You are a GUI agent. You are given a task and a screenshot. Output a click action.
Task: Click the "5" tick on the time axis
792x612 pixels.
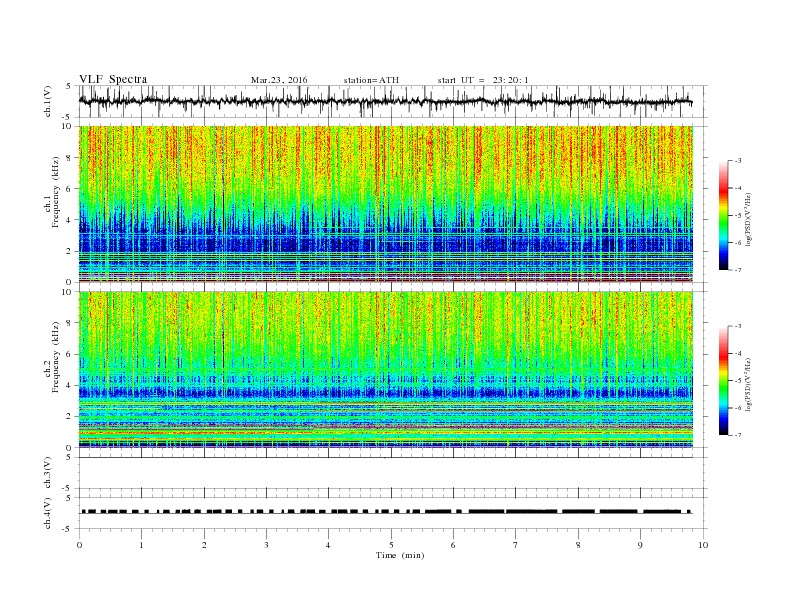coord(391,545)
